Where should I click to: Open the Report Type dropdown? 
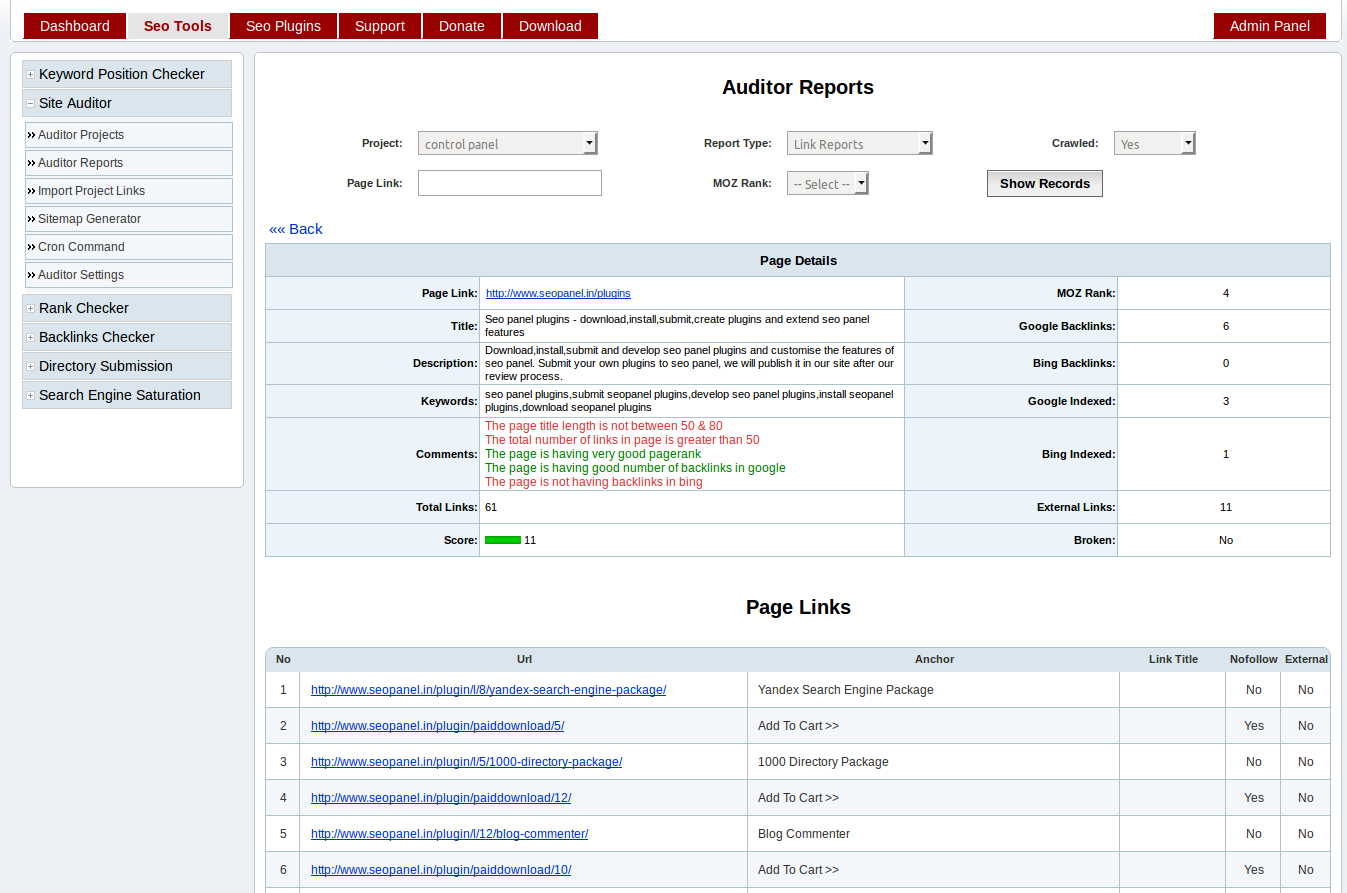[860, 144]
